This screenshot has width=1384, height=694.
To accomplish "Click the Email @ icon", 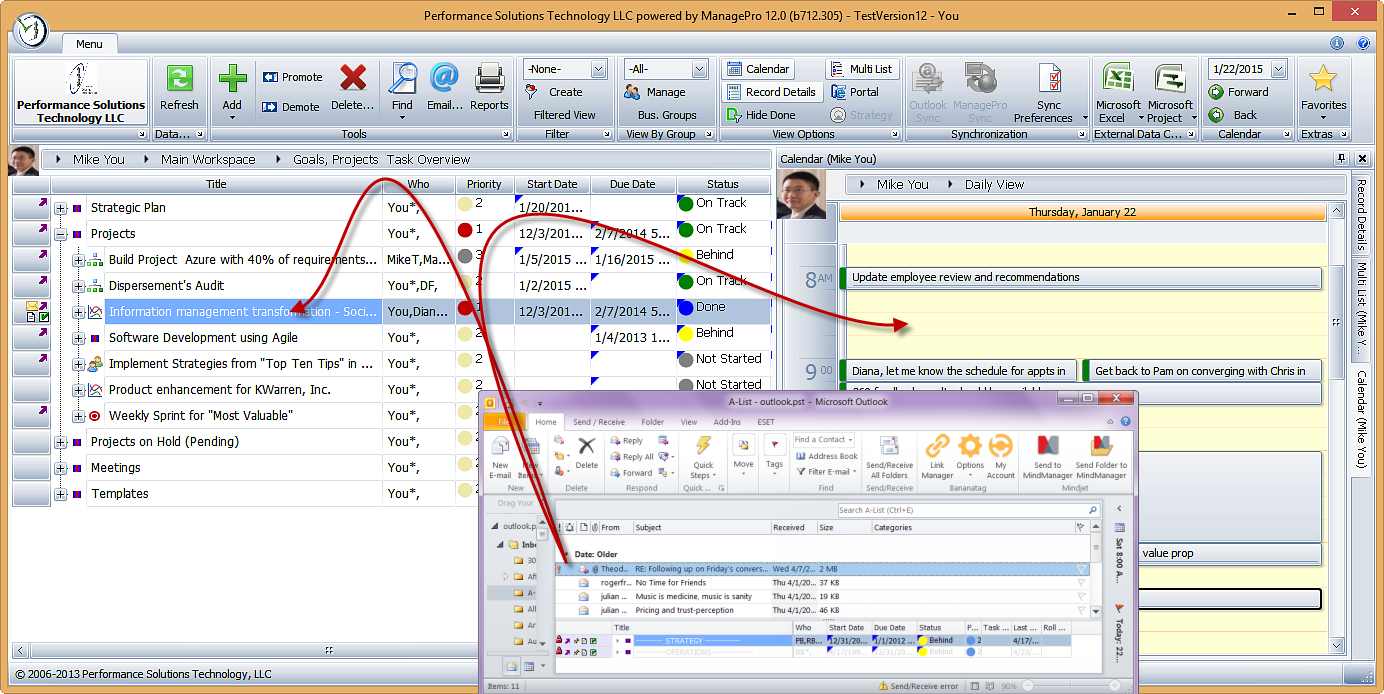I will (445, 78).
